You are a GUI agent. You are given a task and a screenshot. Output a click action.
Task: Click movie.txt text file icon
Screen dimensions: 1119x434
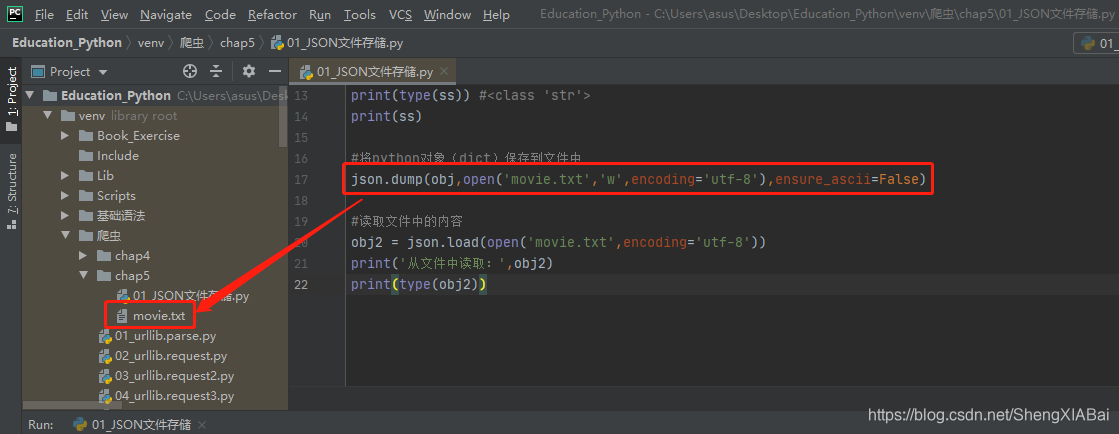122,316
